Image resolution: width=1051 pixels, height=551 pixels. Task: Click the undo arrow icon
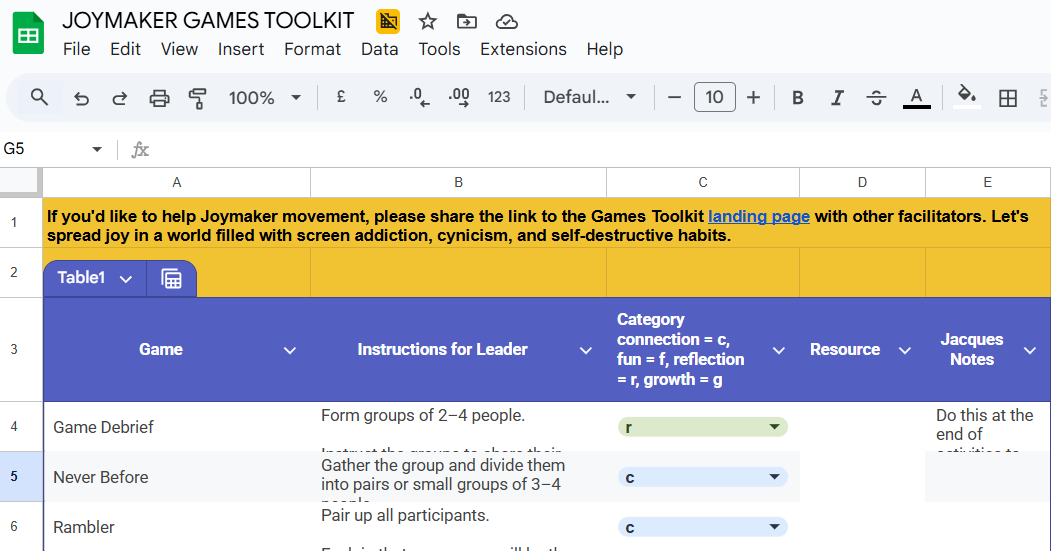82,98
